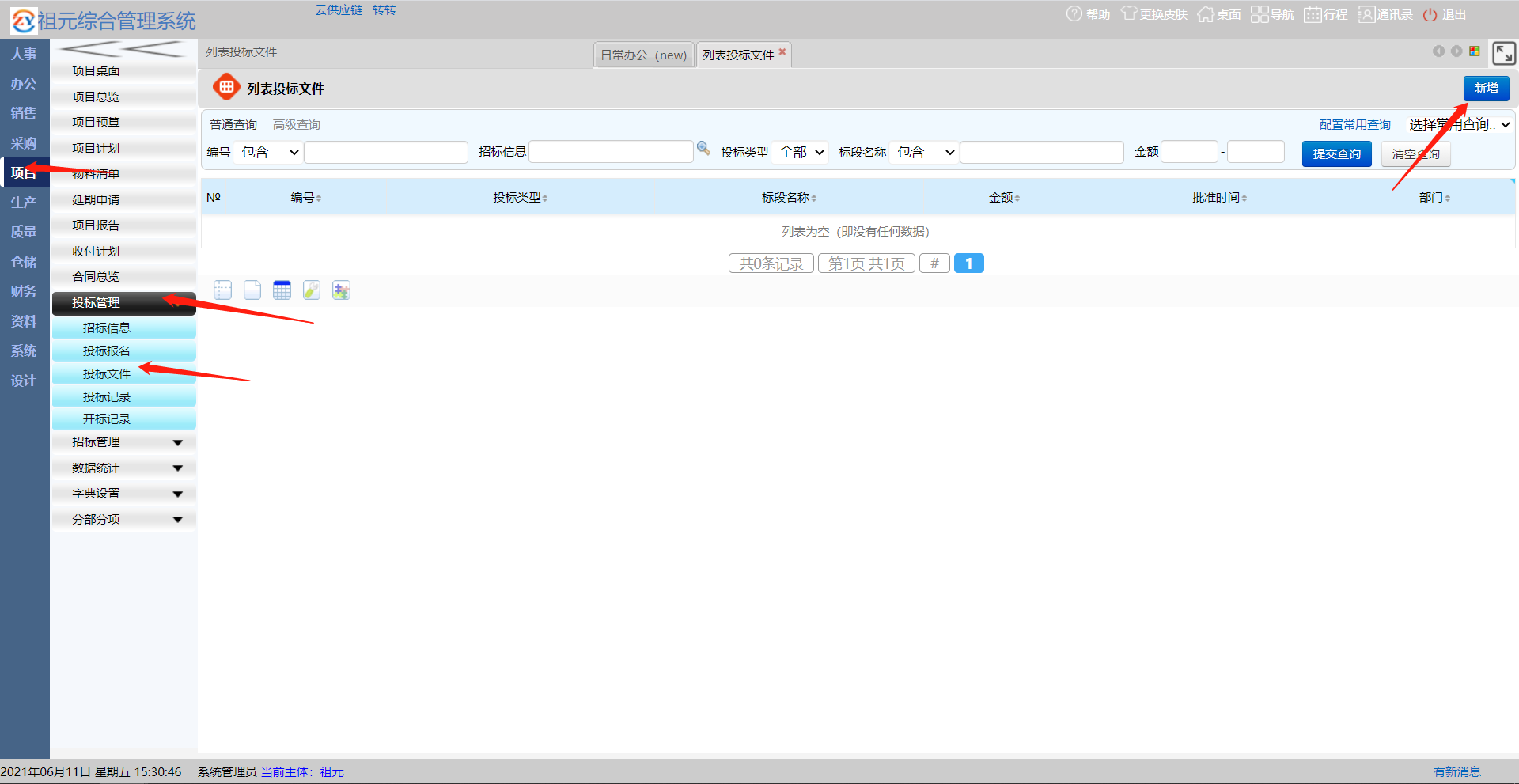The image size is (1519, 784).
Task: Click the 祖元 logo icon
Action: pyautogui.click(x=24, y=21)
